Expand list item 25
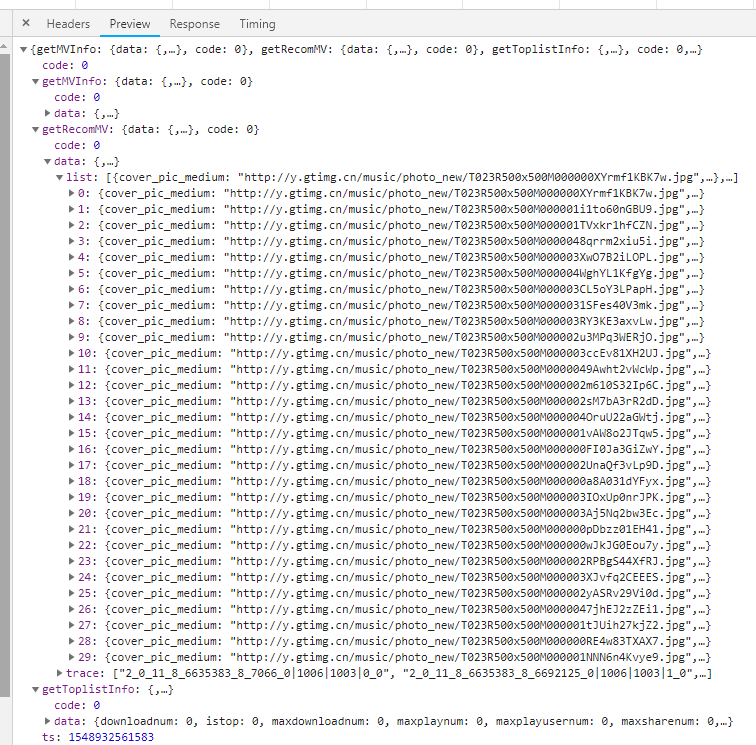 pos(71,593)
